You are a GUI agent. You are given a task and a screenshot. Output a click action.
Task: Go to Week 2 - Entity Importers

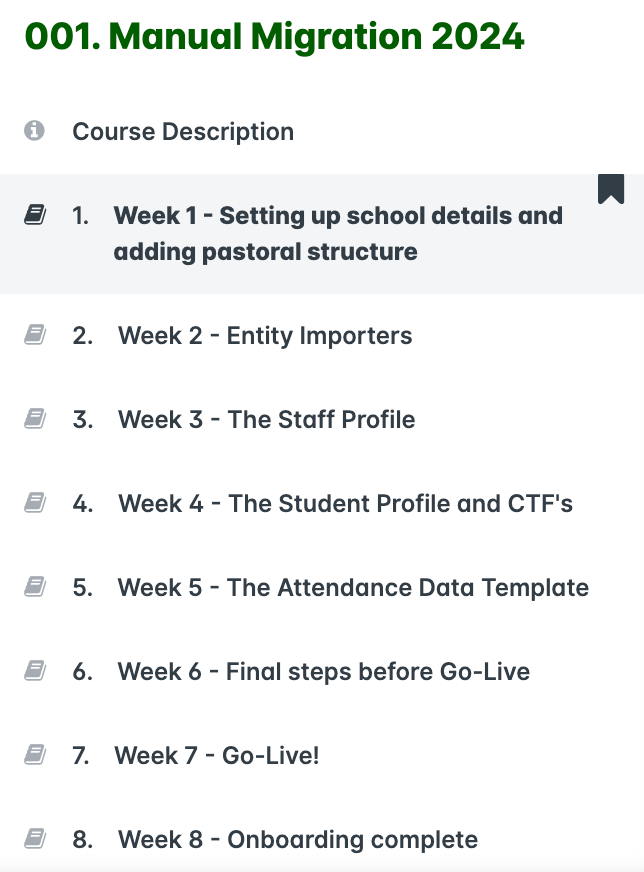(x=265, y=335)
